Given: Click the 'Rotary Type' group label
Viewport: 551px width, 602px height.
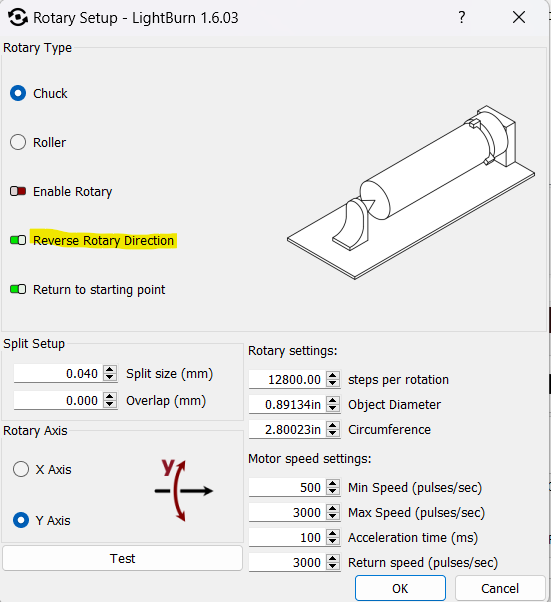Looking at the screenshot, I should coord(38,48).
